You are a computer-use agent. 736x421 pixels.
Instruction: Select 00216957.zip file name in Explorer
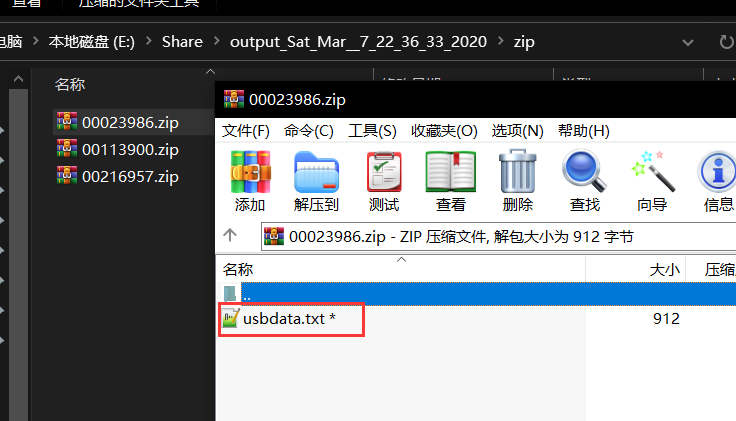(130, 177)
